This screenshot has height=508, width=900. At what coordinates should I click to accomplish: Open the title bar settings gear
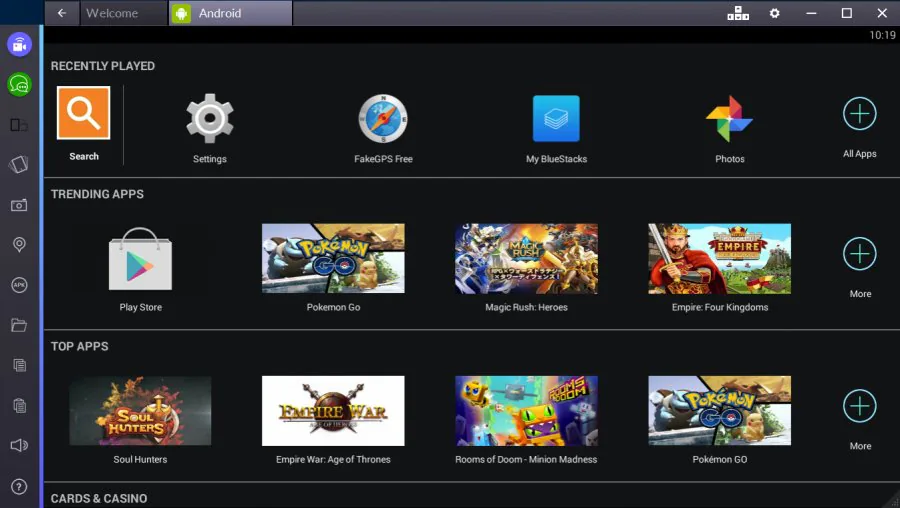pyautogui.click(x=774, y=13)
